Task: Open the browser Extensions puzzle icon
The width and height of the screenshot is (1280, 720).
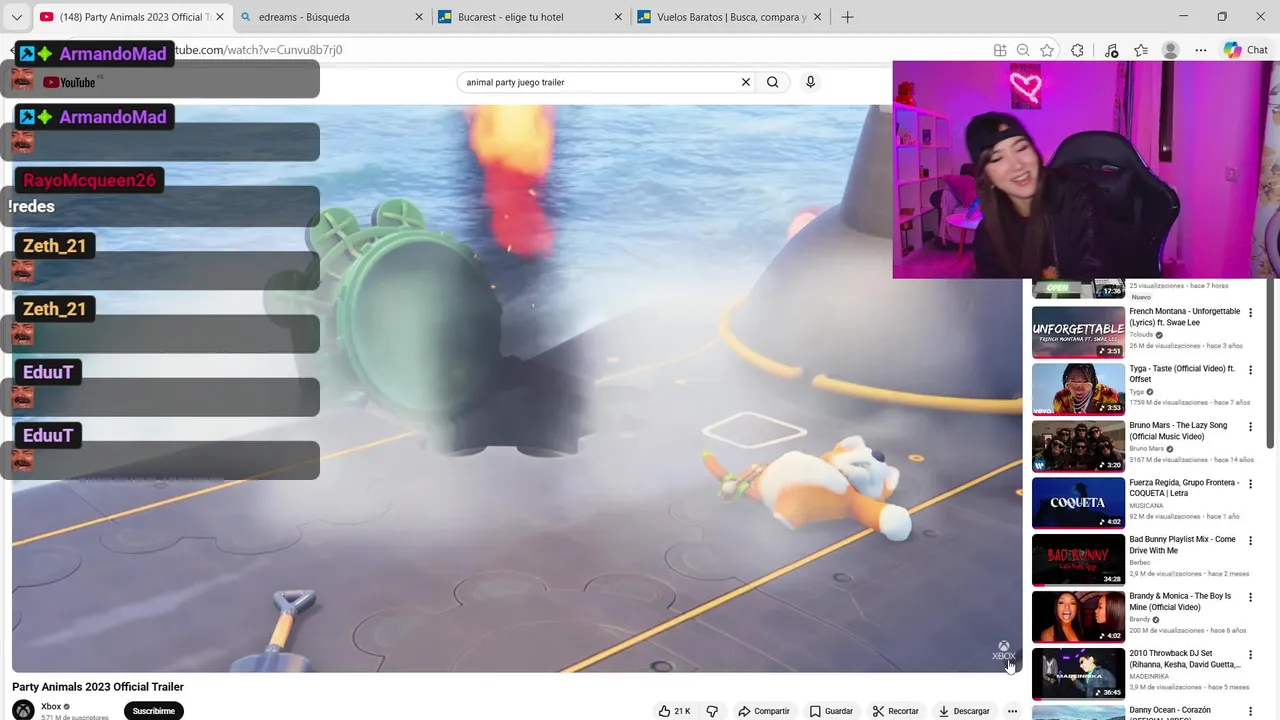Action: [x=1077, y=50]
